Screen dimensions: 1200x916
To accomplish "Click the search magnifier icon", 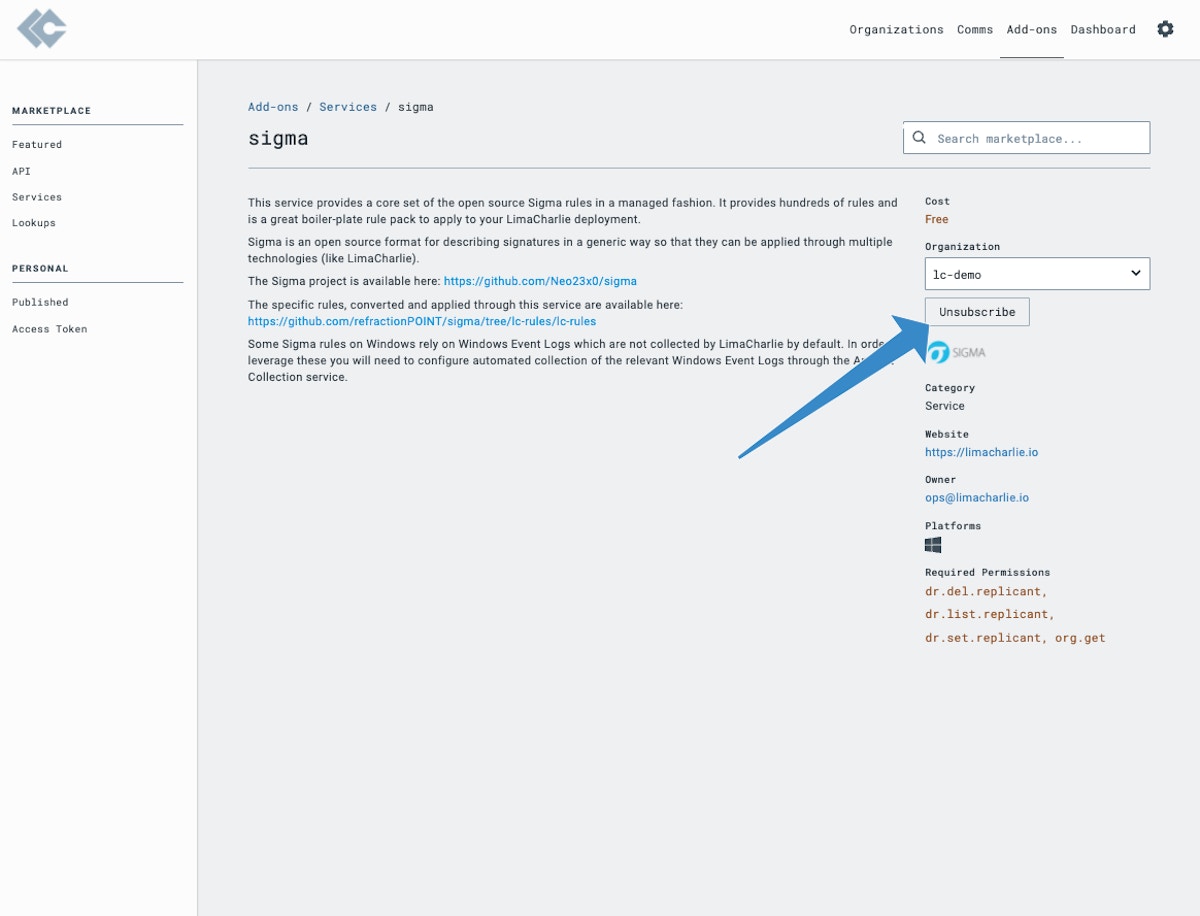I will tap(919, 138).
